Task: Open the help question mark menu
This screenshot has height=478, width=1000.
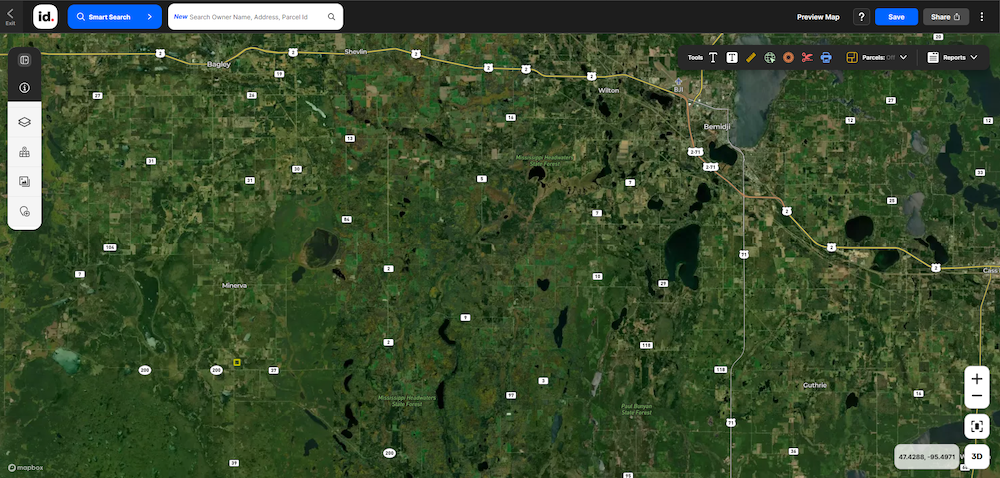Action: tap(860, 17)
